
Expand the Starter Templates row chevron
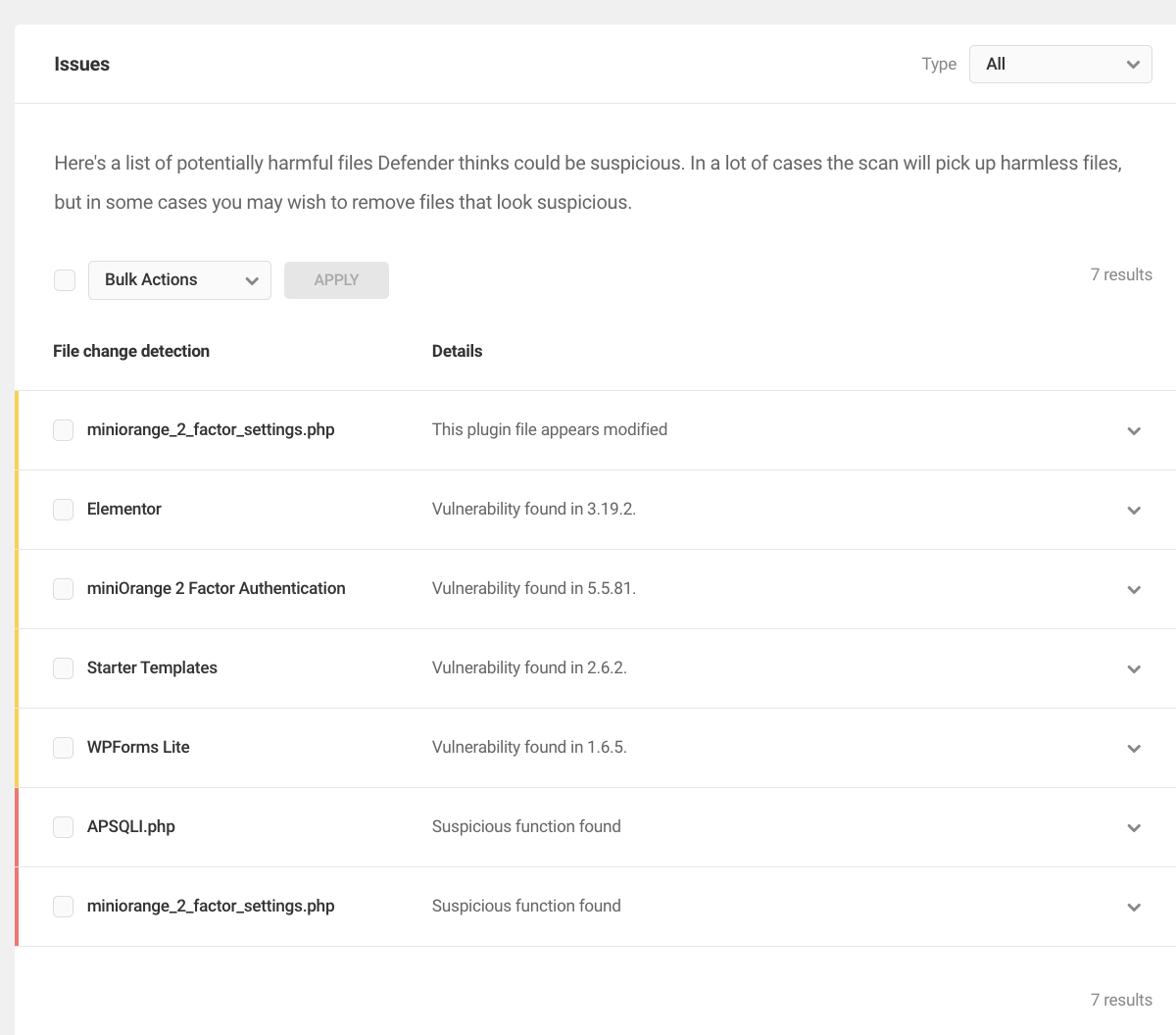pos(1134,668)
